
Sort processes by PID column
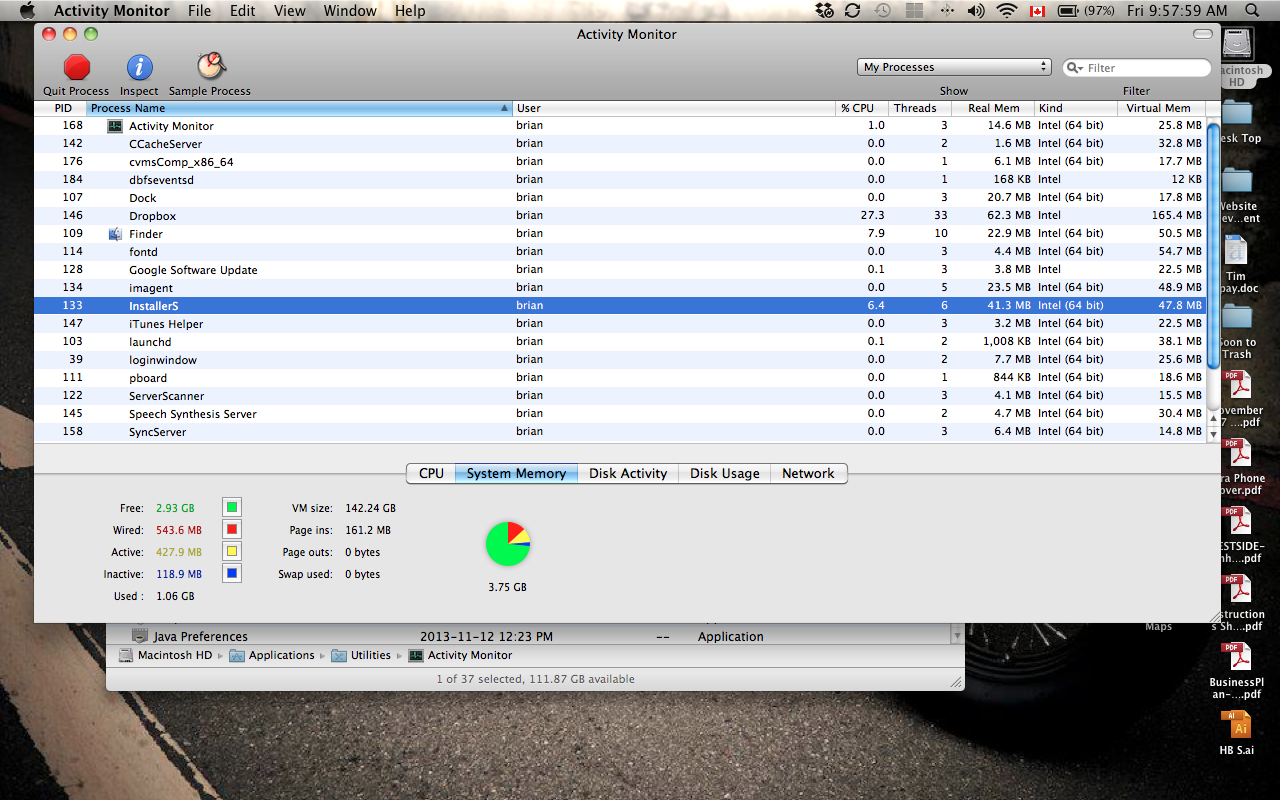[x=60, y=108]
